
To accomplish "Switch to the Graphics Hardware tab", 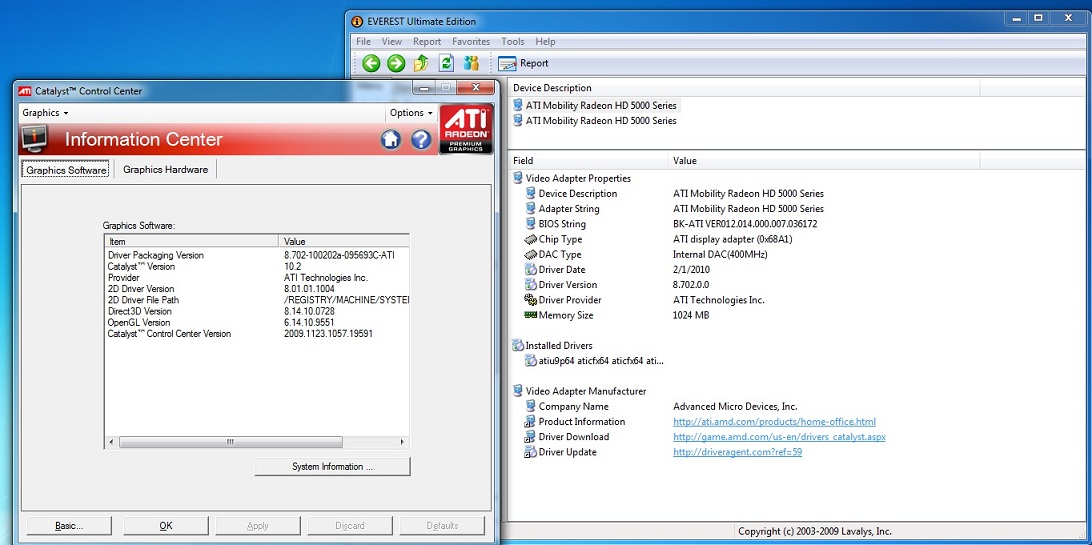I will point(166,169).
